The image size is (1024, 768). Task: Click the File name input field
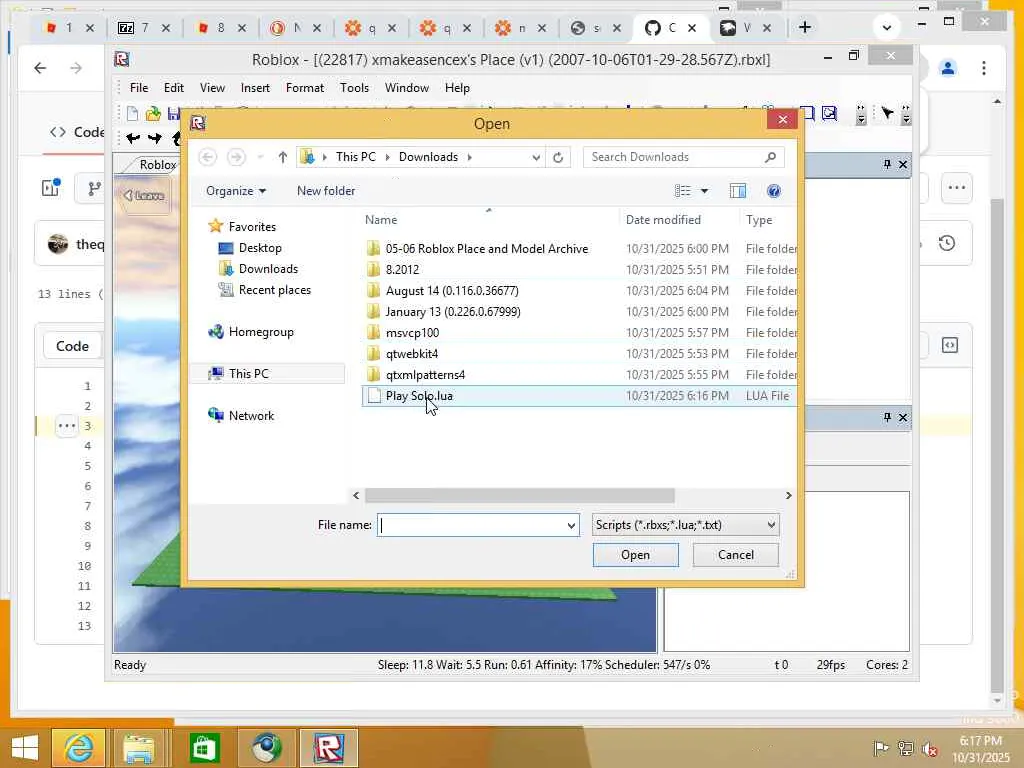(x=472, y=525)
